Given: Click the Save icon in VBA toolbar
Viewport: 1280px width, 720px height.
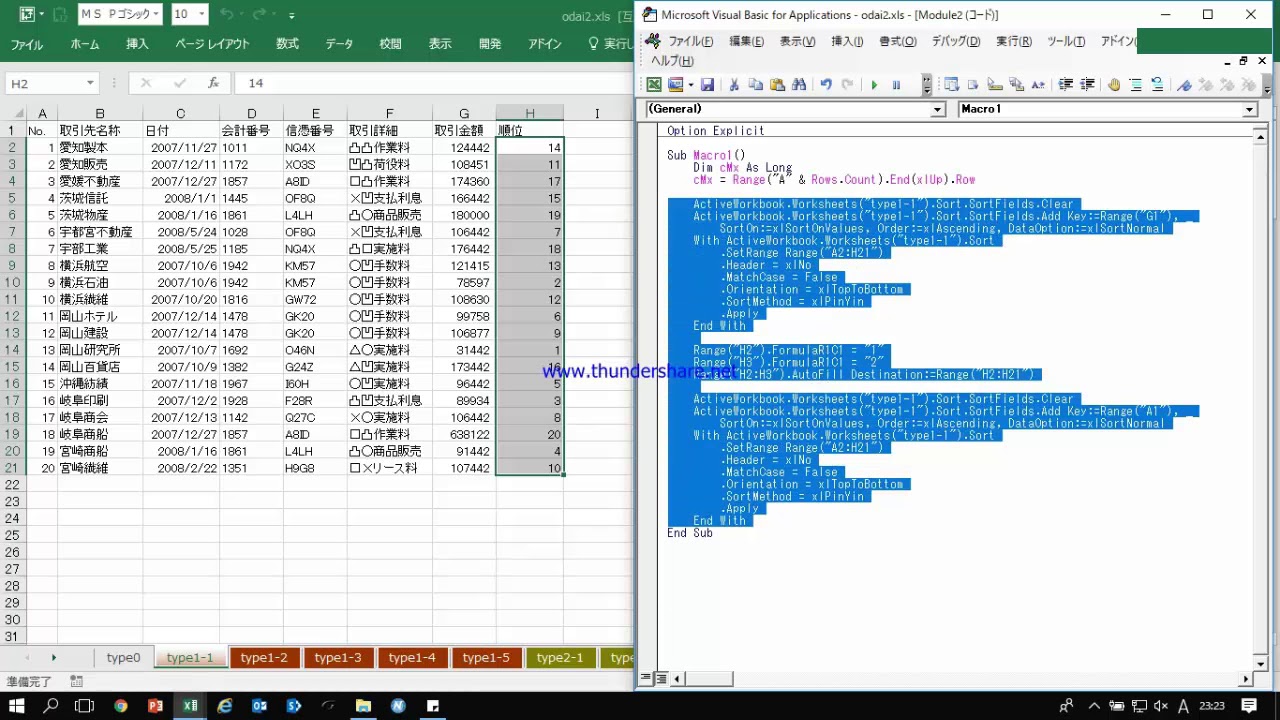Looking at the screenshot, I should pyautogui.click(x=707, y=85).
